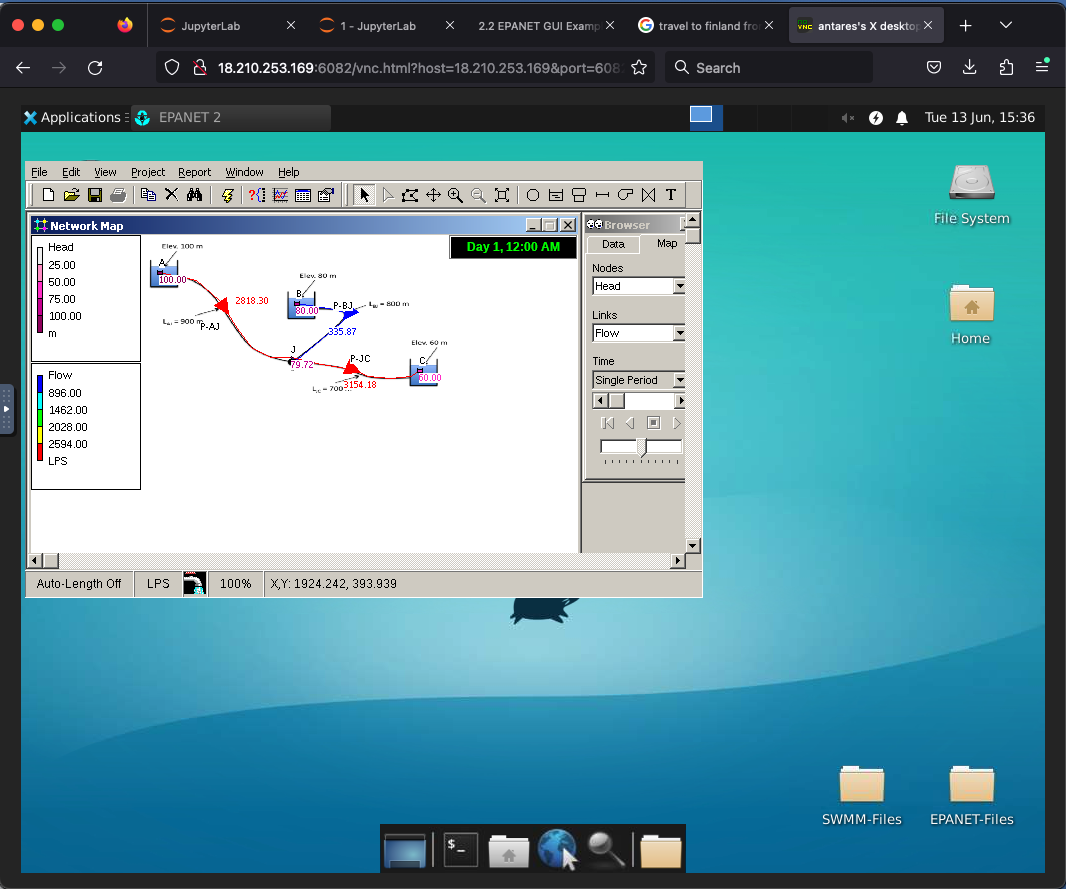
Task: Click the run status faucet icon
Action: coord(194,584)
